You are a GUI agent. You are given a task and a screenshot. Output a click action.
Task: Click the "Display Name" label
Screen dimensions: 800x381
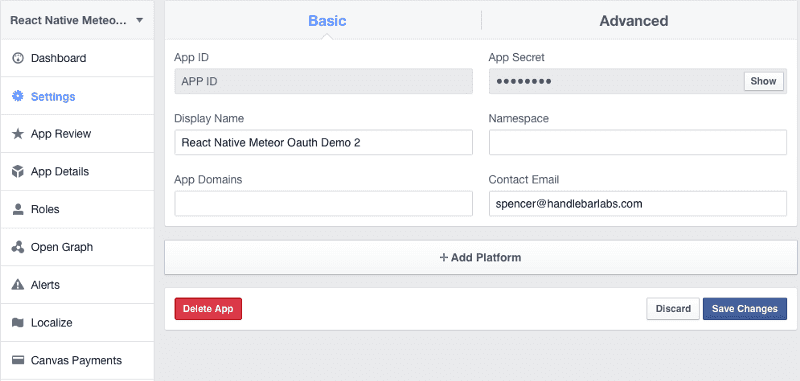[x=209, y=118]
